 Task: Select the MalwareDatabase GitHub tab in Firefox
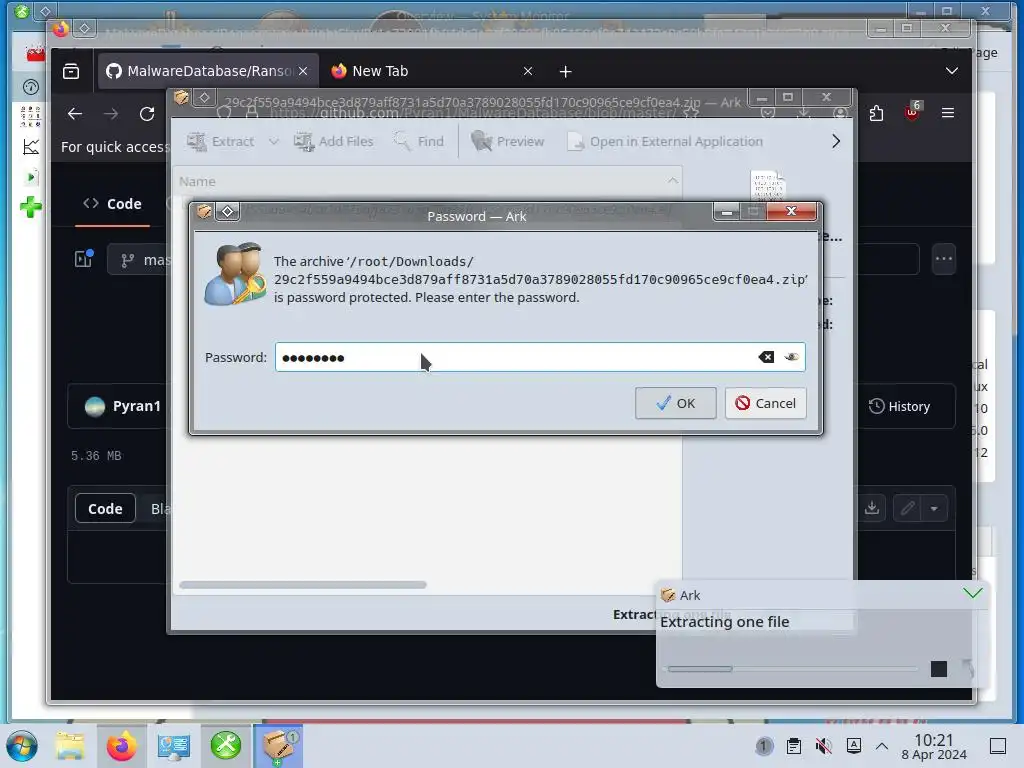coord(208,71)
